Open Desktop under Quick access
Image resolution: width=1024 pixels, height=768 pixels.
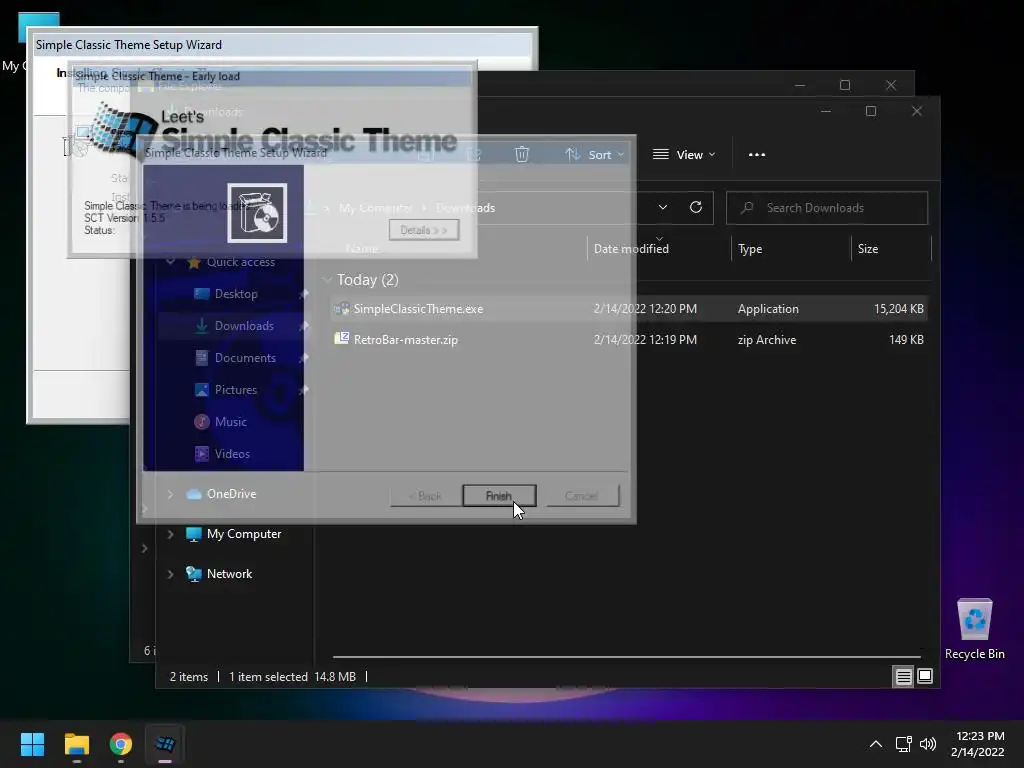click(x=236, y=294)
